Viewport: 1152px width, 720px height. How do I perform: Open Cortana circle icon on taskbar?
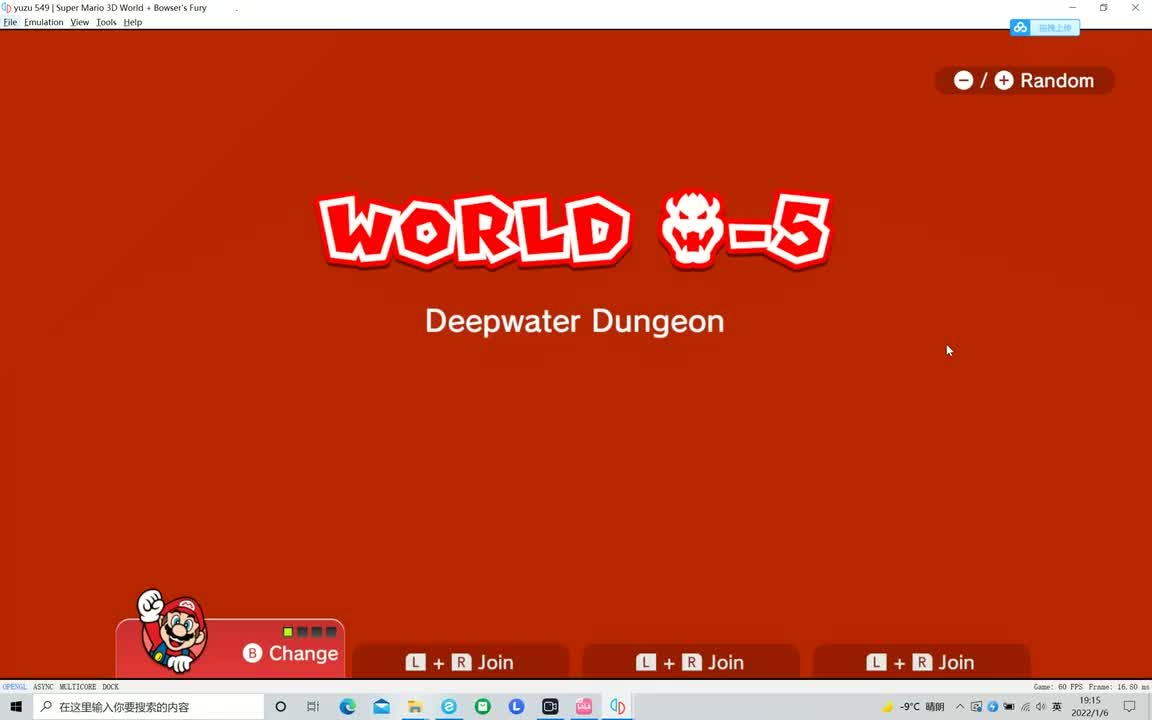pyautogui.click(x=280, y=707)
